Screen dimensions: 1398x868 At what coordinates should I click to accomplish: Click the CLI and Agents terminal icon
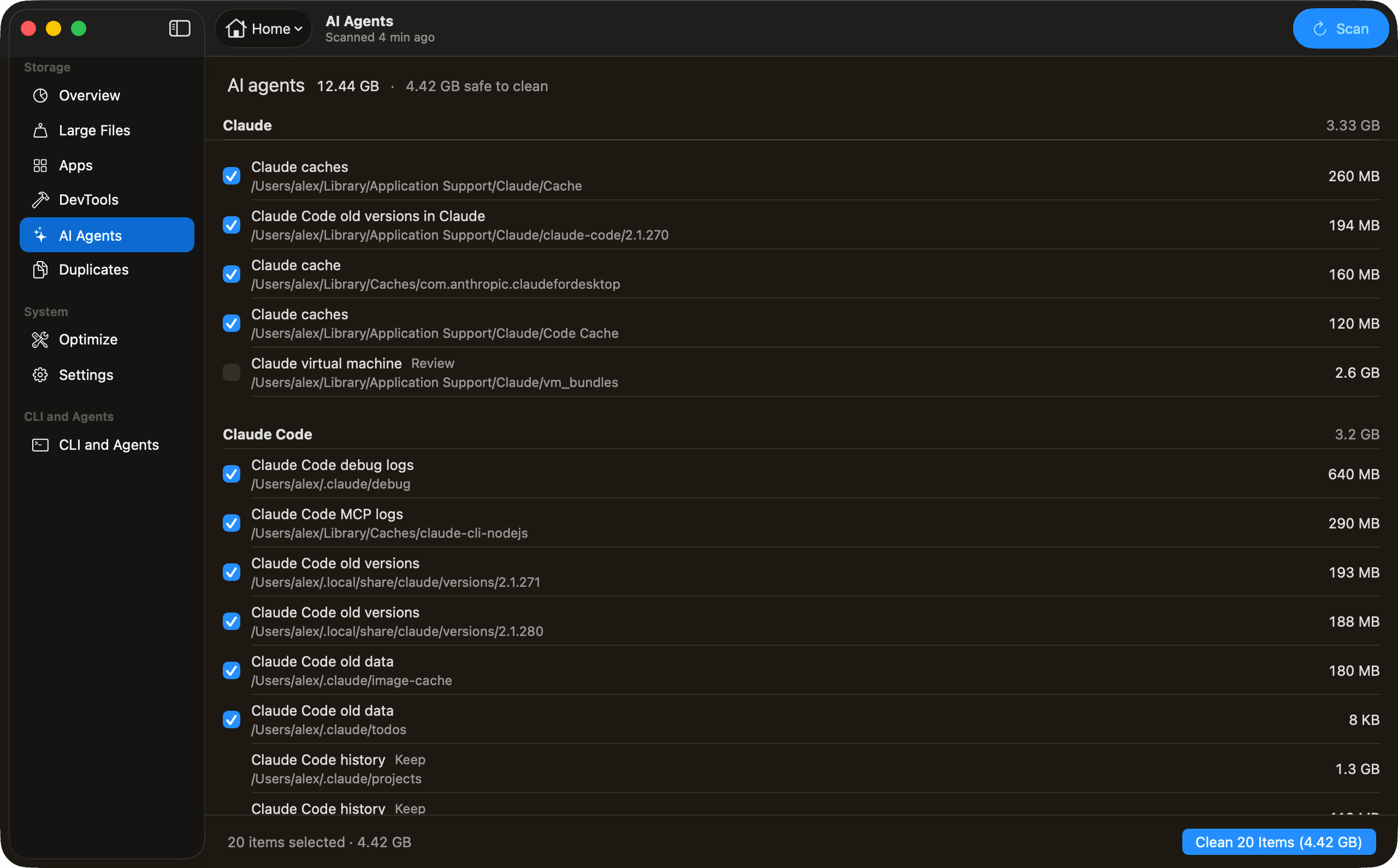(40, 445)
